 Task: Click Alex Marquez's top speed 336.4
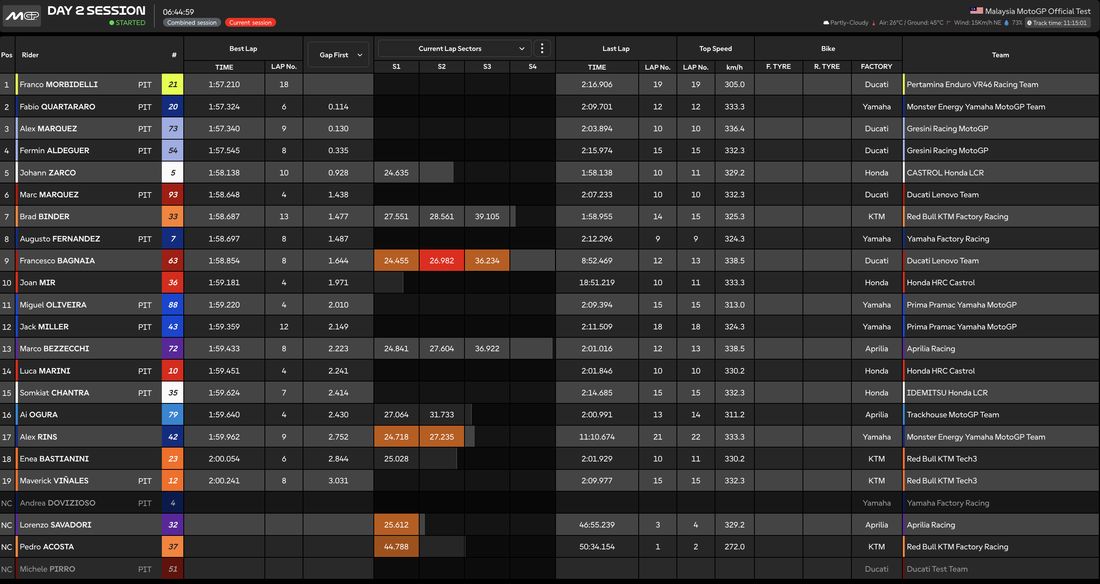coord(735,128)
